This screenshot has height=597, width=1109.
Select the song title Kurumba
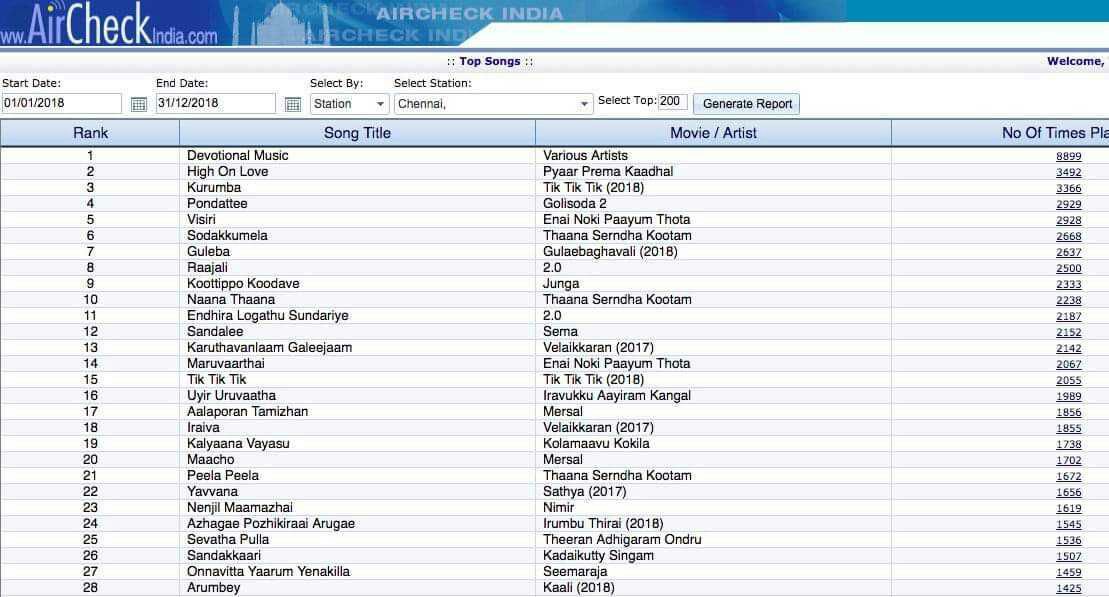(x=214, y=187)
